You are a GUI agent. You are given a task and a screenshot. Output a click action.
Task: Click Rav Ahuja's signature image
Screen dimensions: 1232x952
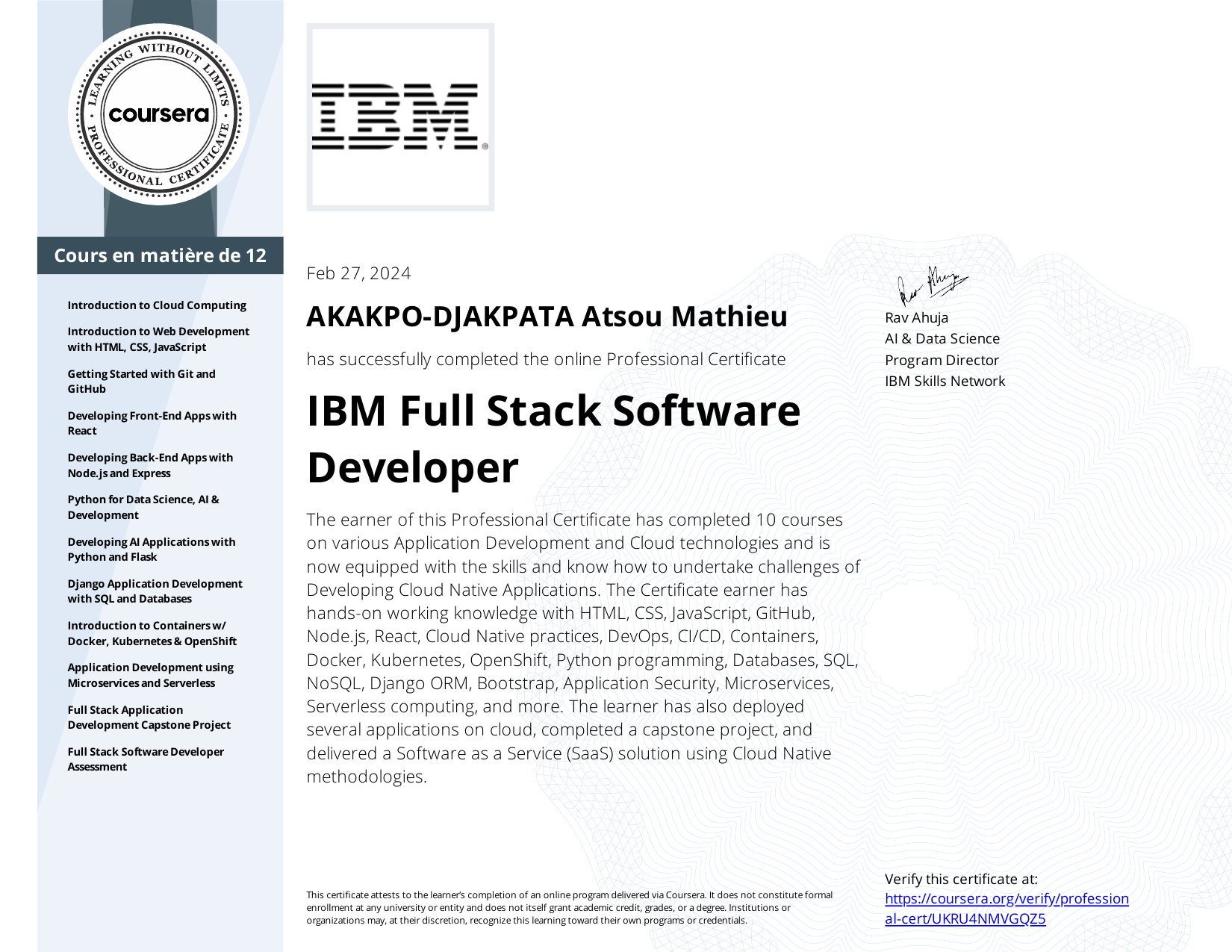point(932,285)
